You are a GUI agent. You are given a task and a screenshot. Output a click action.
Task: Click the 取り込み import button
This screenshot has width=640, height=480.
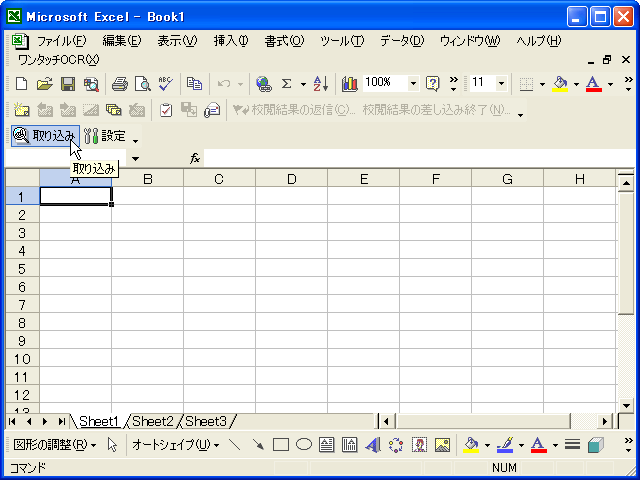45,136
